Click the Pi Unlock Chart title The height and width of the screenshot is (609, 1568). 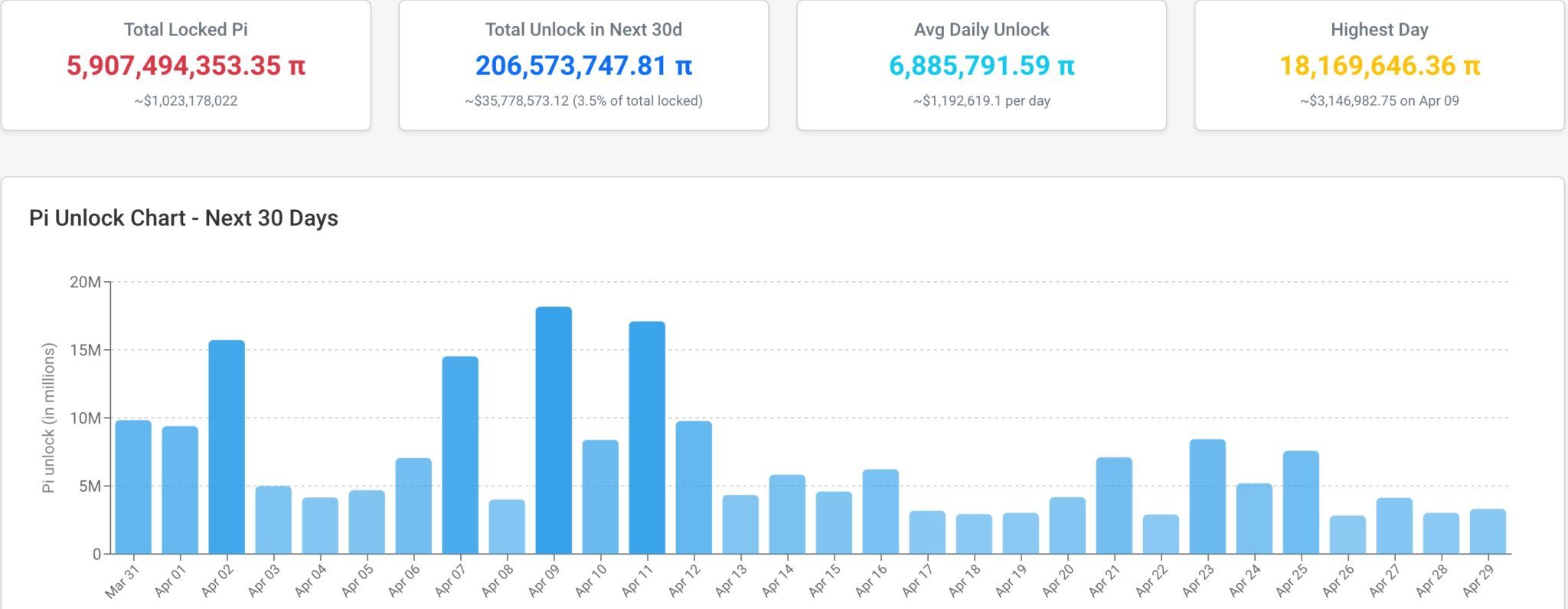[184, 218]
